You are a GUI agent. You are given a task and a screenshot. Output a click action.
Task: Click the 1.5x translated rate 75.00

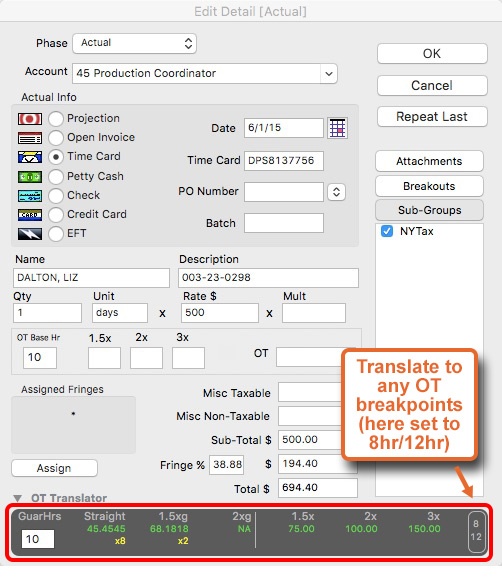tap(301, 529)
